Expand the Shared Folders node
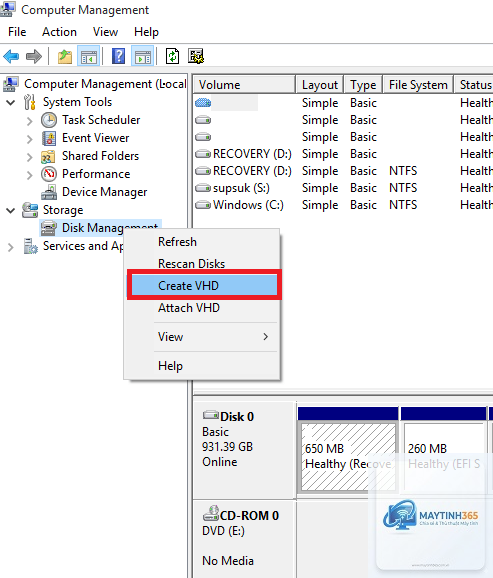 point(30,157)
